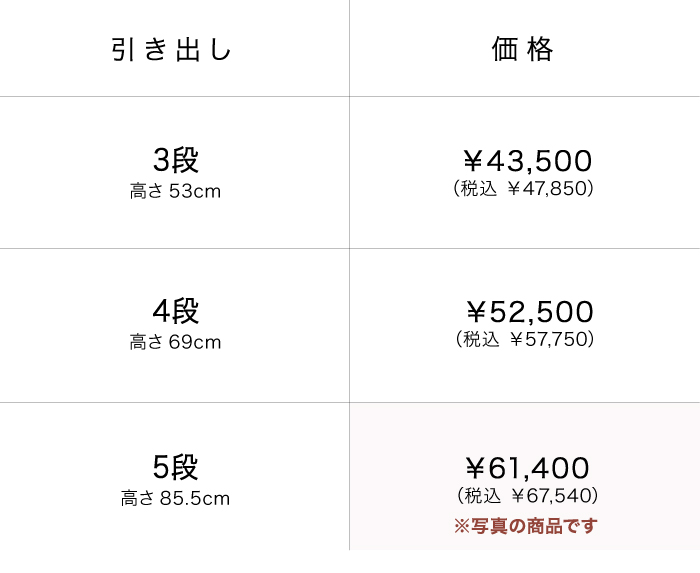
Task: Click the 高さ 69cm label
Action: (175, 343)
